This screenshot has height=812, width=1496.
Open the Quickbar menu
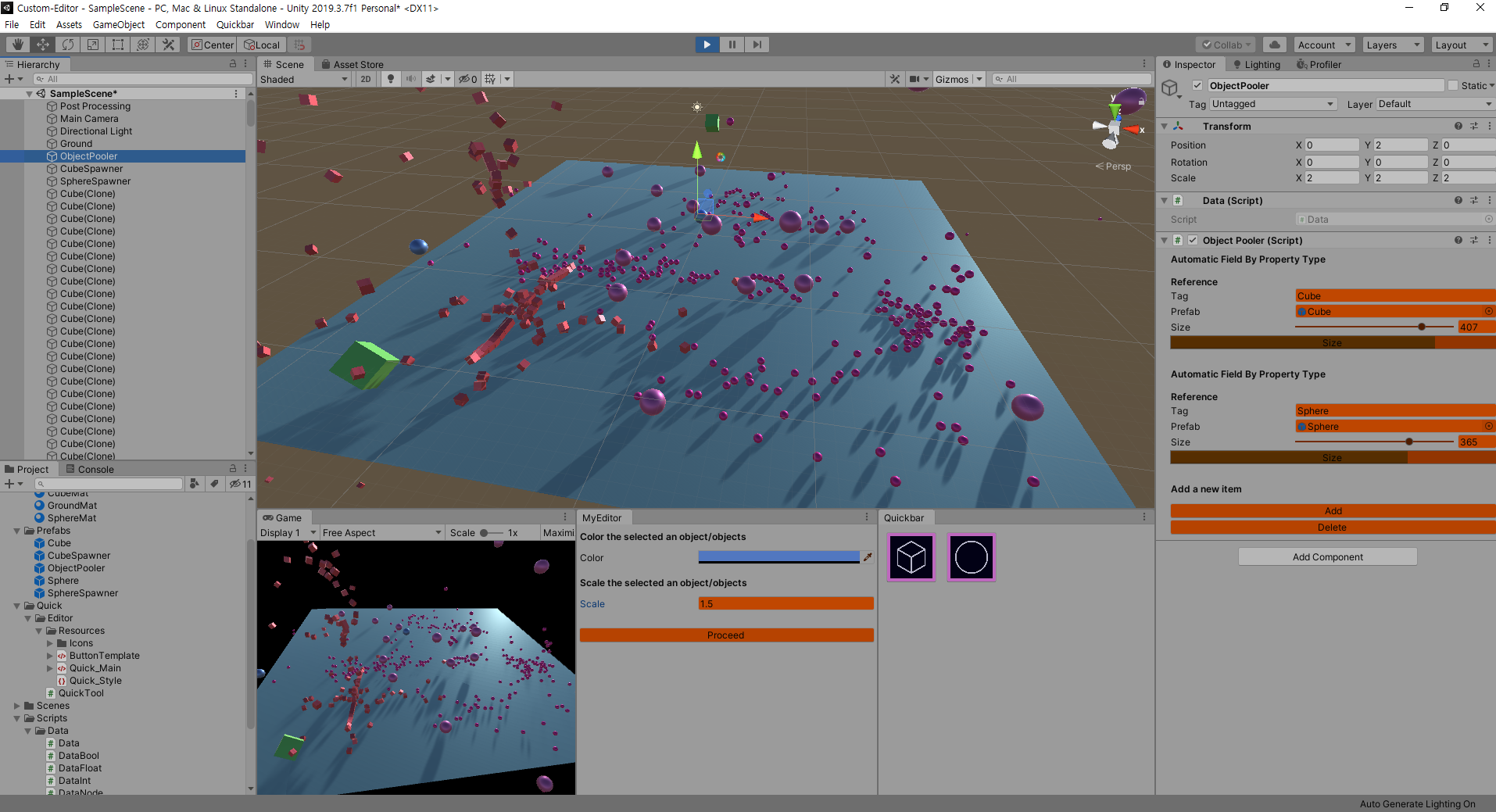[x=235, y=24]
